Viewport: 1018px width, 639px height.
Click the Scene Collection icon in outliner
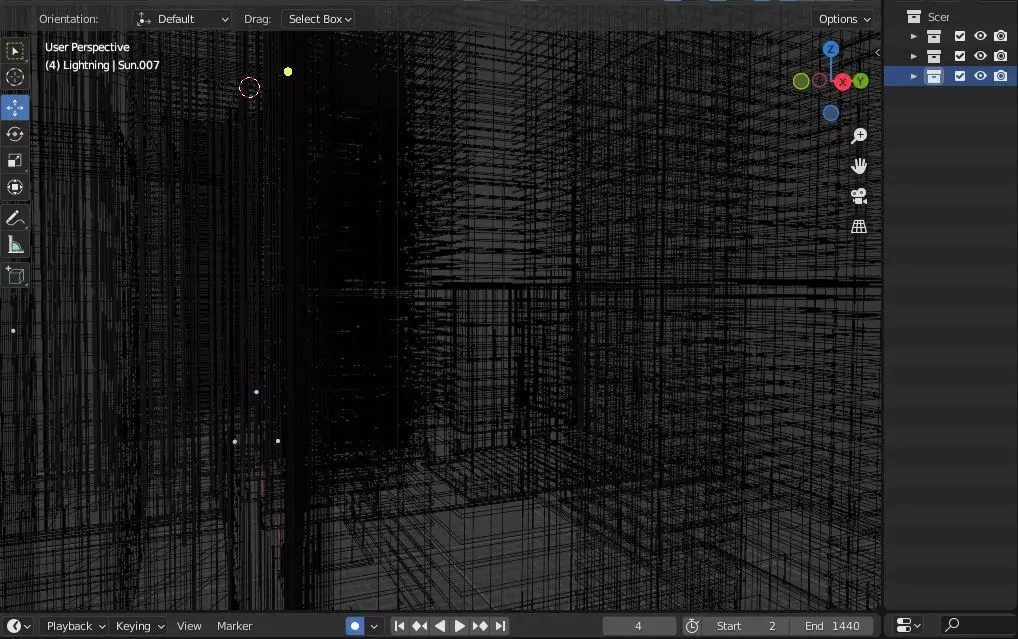(x=914, y=17)
